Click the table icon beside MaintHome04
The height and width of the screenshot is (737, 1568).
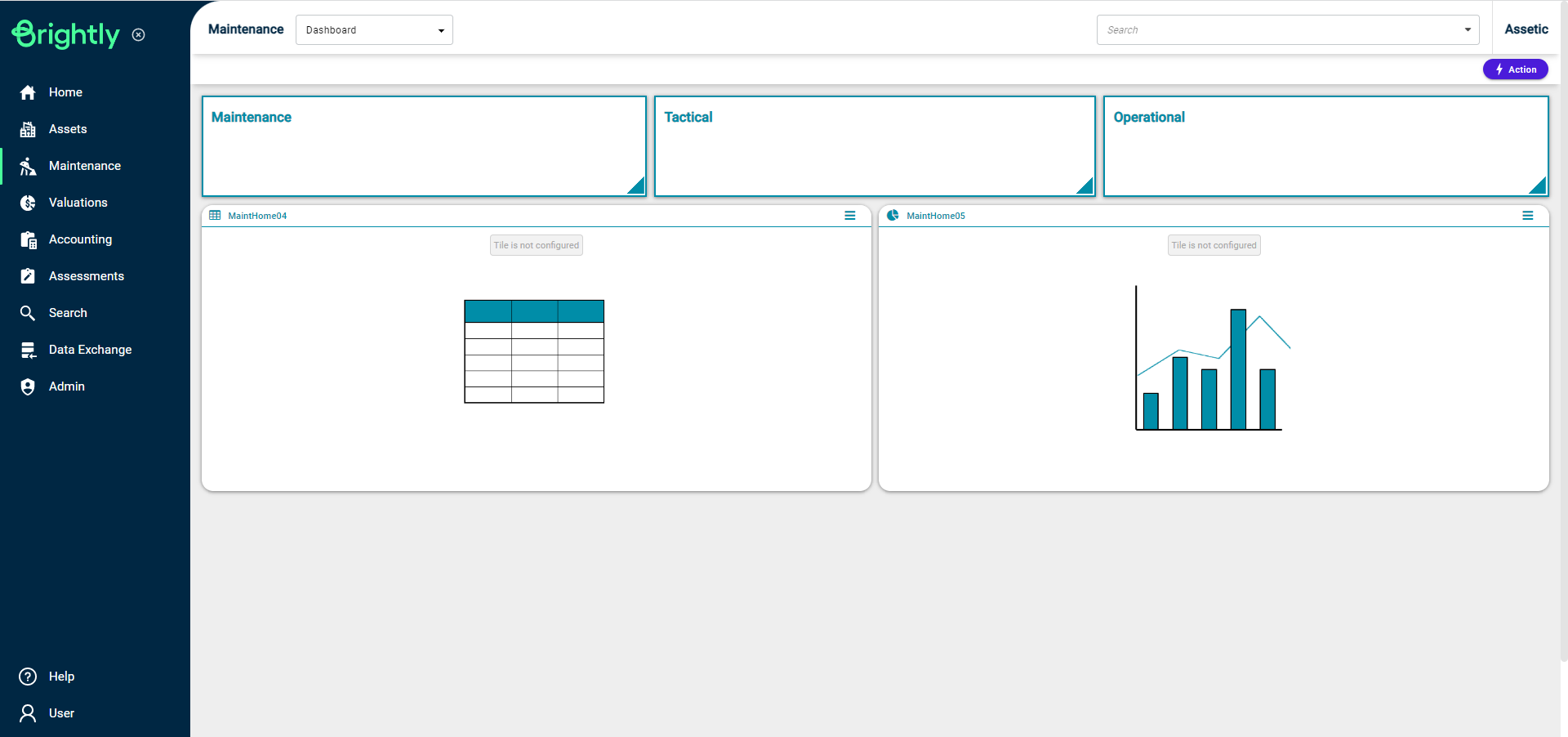pos(215,216)
